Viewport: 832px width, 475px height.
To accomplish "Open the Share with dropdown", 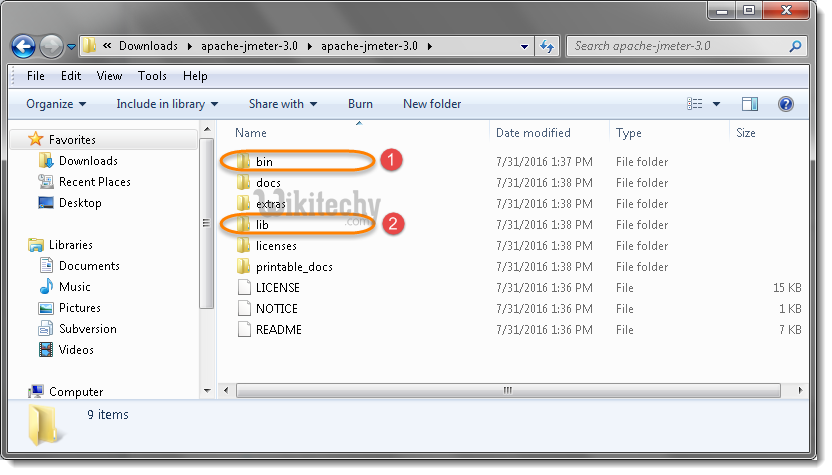I will pos(282,104).
